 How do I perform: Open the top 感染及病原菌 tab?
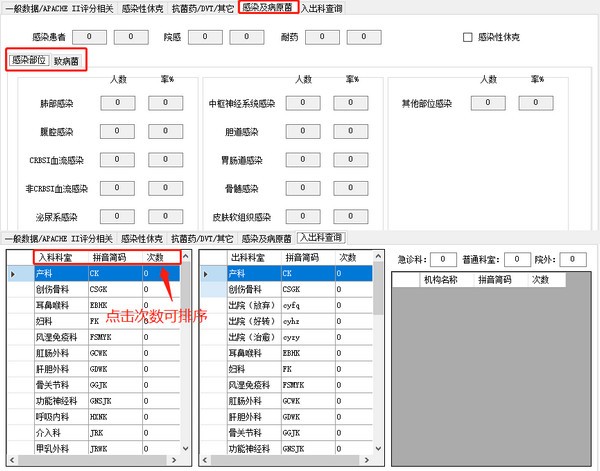tap(267, 8)
